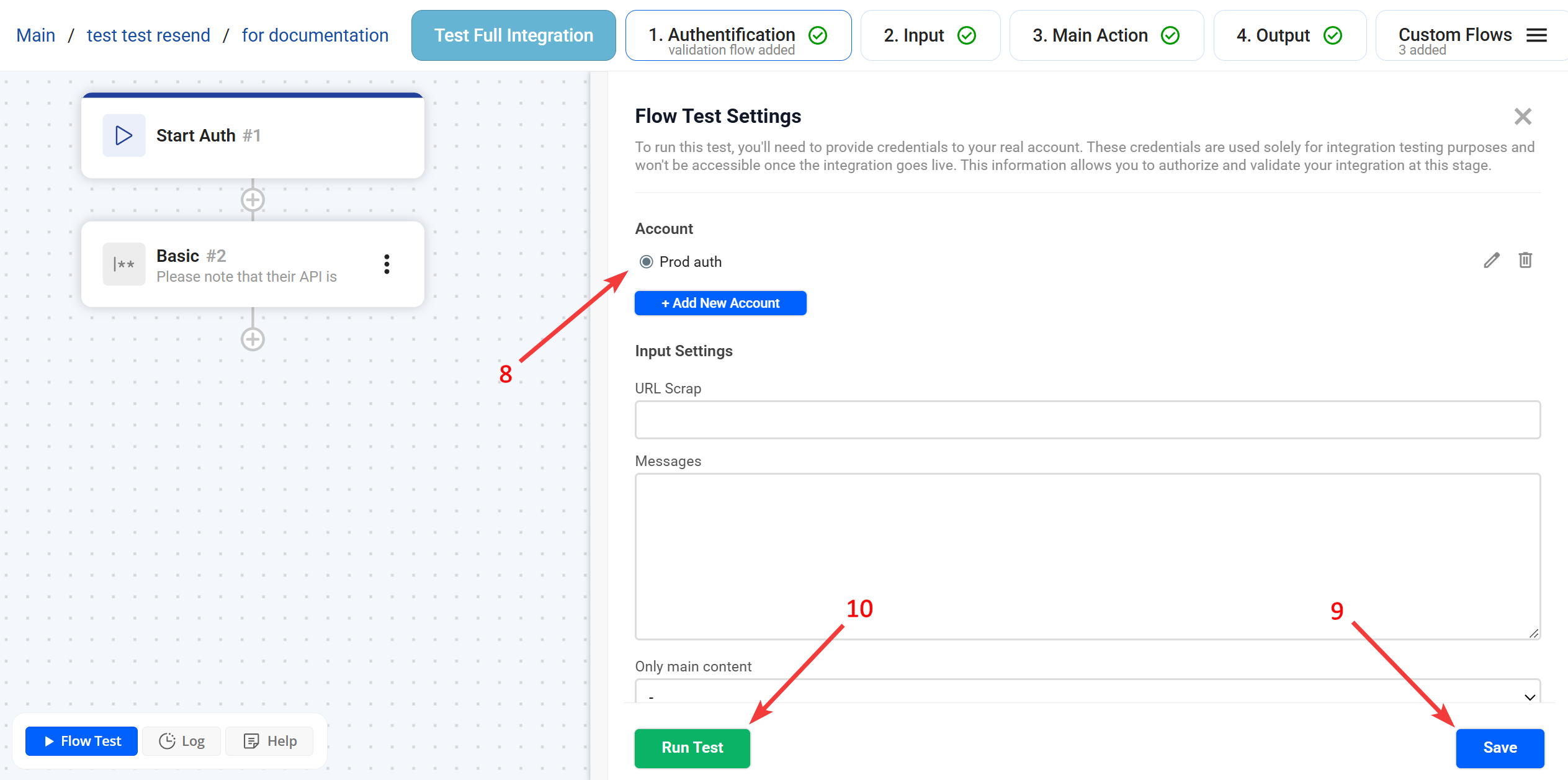
Task: Open the Basic node three-dot menu
Action: (x=387, y=264)
